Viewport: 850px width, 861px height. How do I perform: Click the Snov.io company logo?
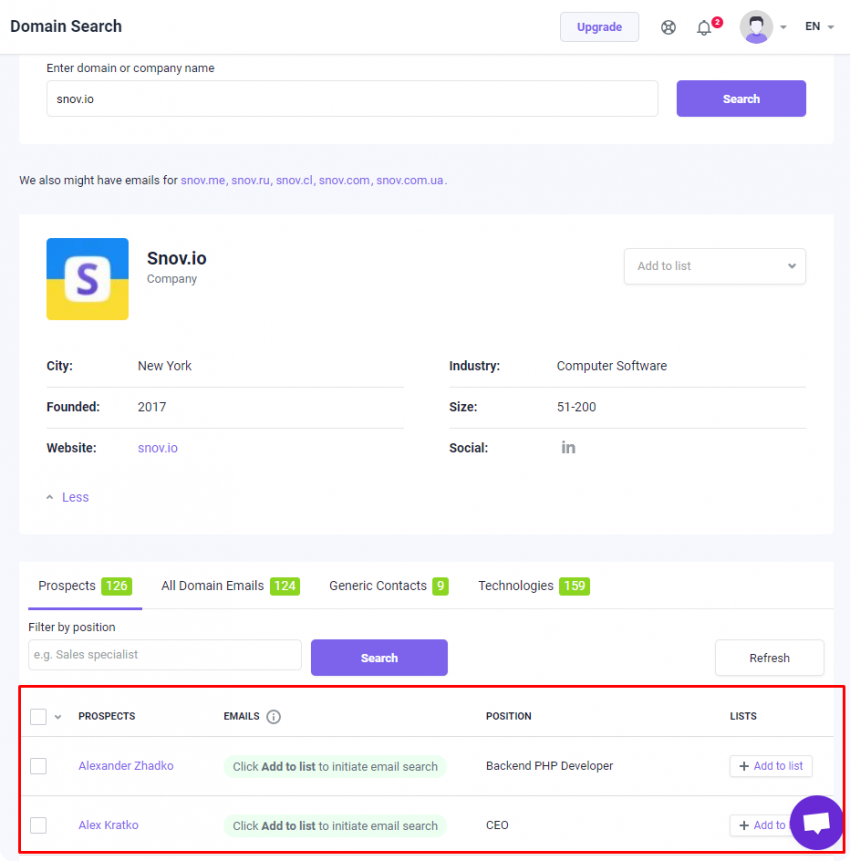[87, 279]
